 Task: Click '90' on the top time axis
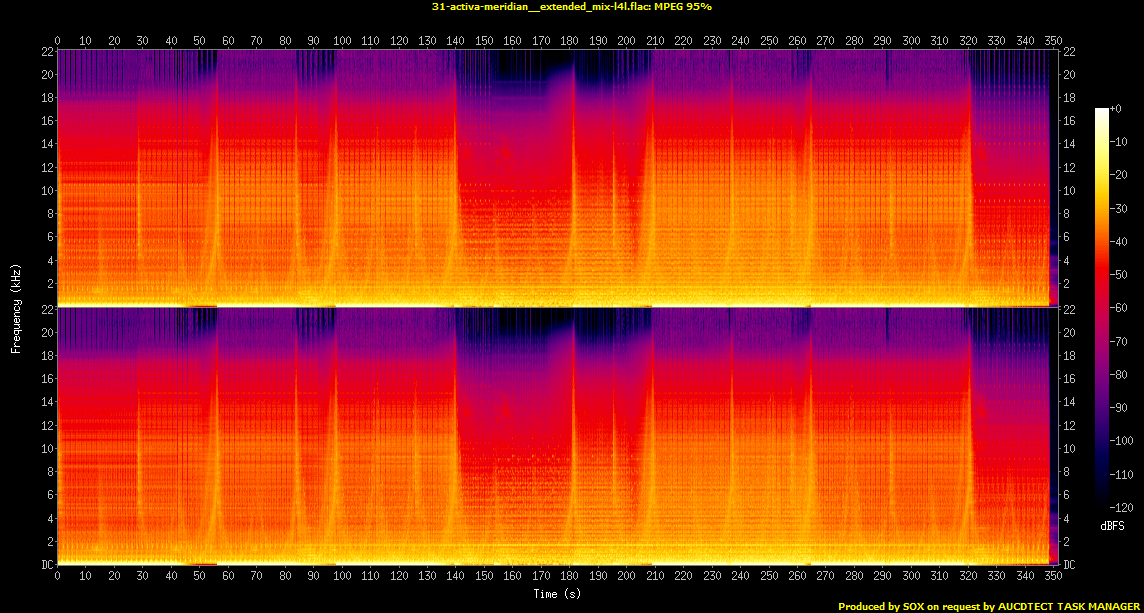314,41
